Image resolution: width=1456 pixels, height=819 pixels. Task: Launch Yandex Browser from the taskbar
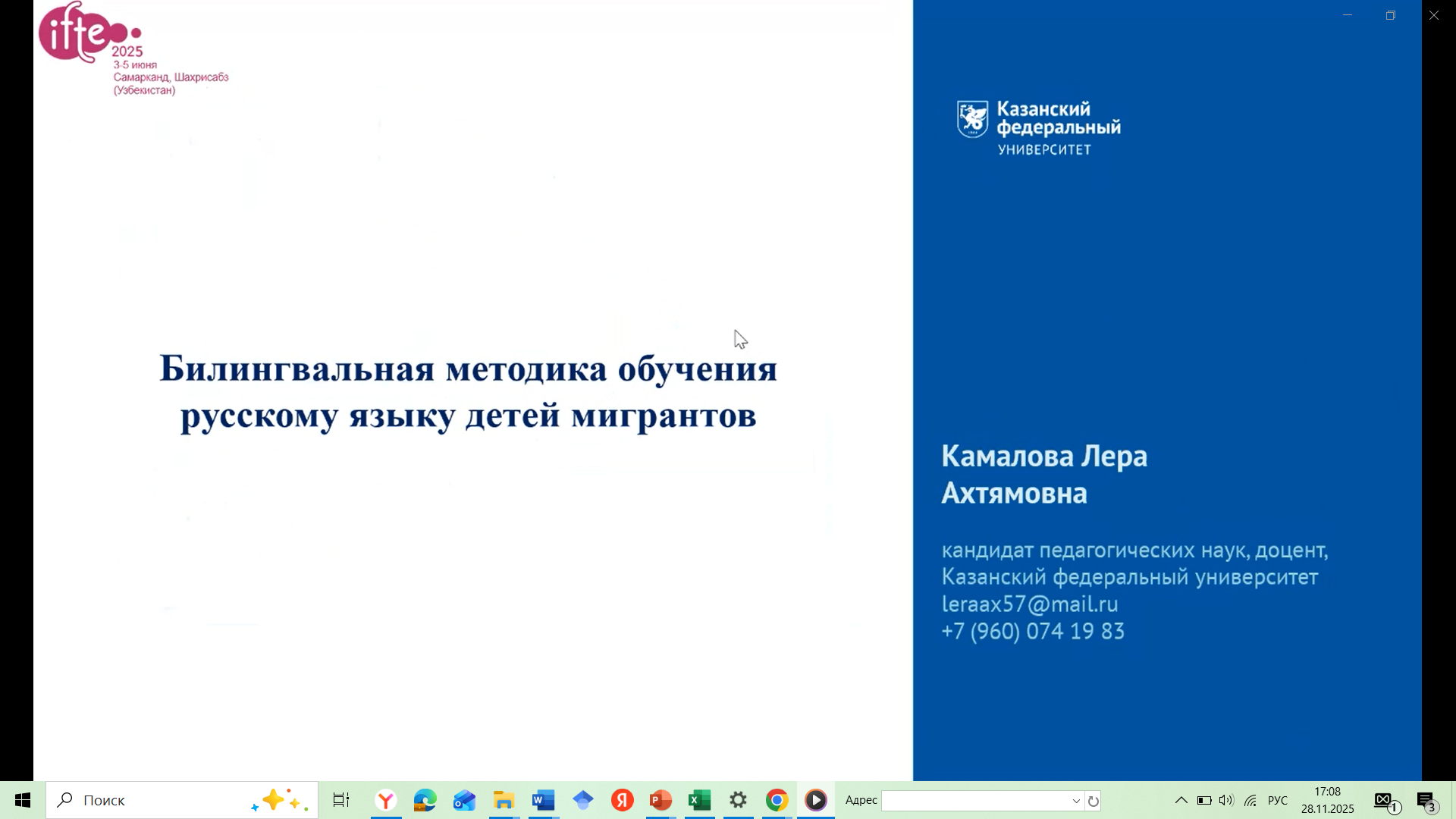coord(386,800)
